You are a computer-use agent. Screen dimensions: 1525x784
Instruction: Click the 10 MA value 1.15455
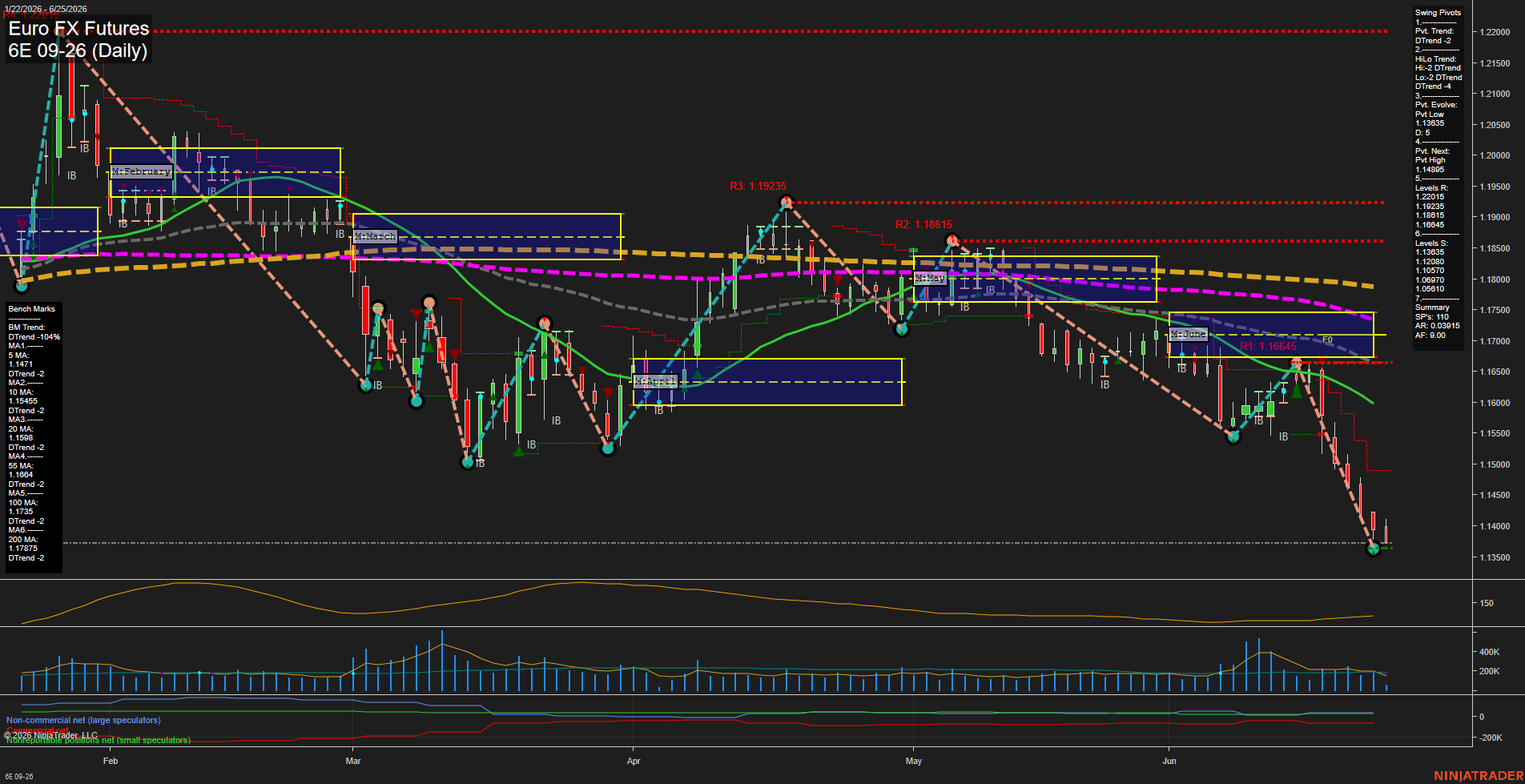[23, 401]
